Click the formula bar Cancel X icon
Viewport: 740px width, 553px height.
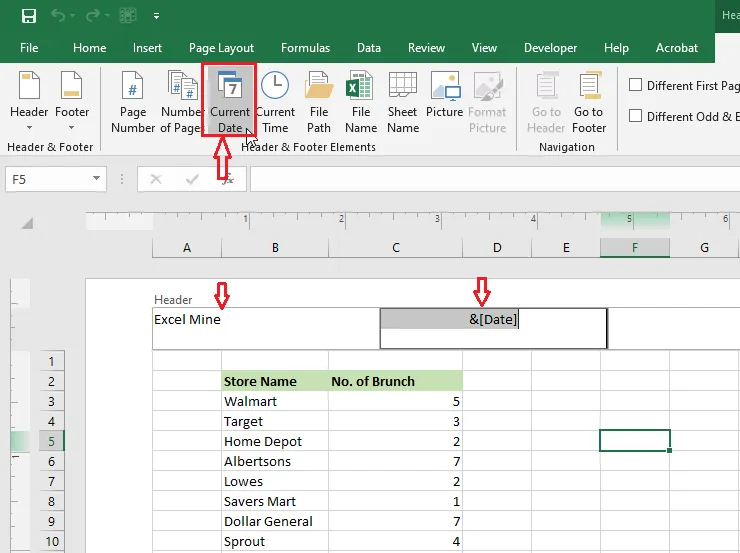coord(156,179)
